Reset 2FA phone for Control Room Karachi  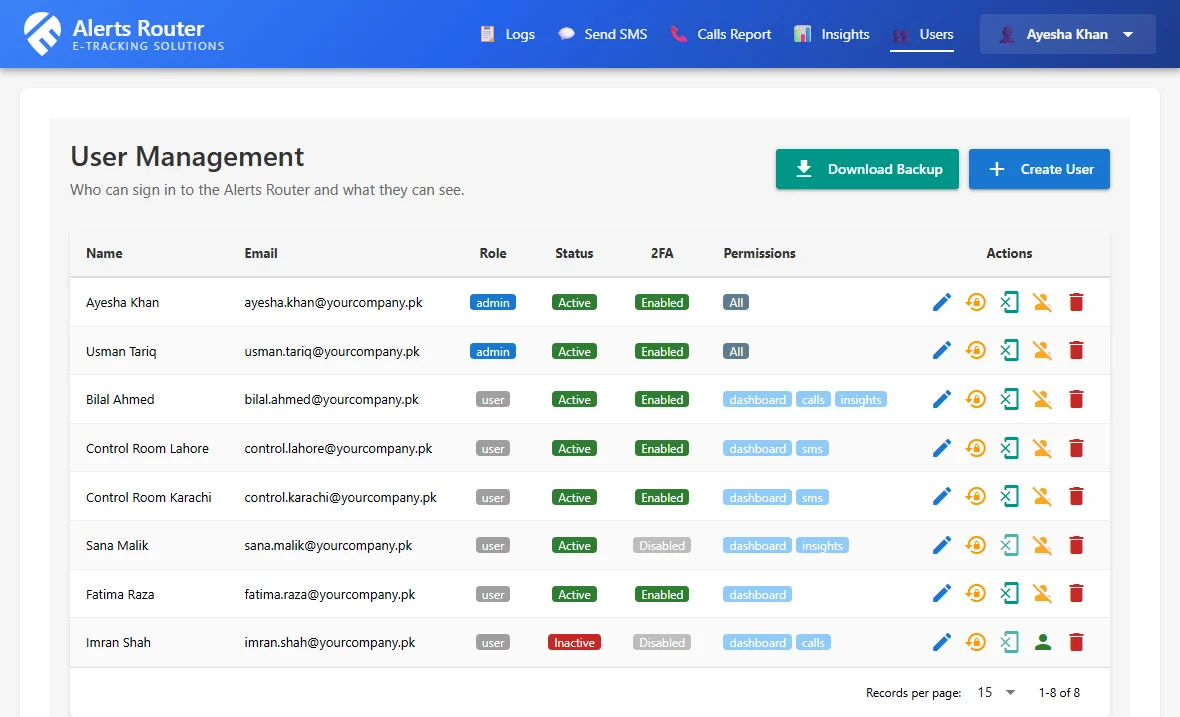pos(1009,497)
